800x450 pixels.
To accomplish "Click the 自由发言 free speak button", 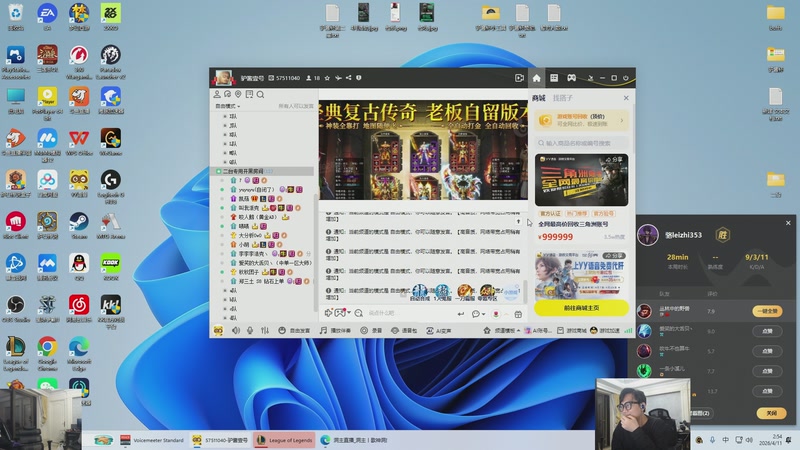I will tap(294, 331).
